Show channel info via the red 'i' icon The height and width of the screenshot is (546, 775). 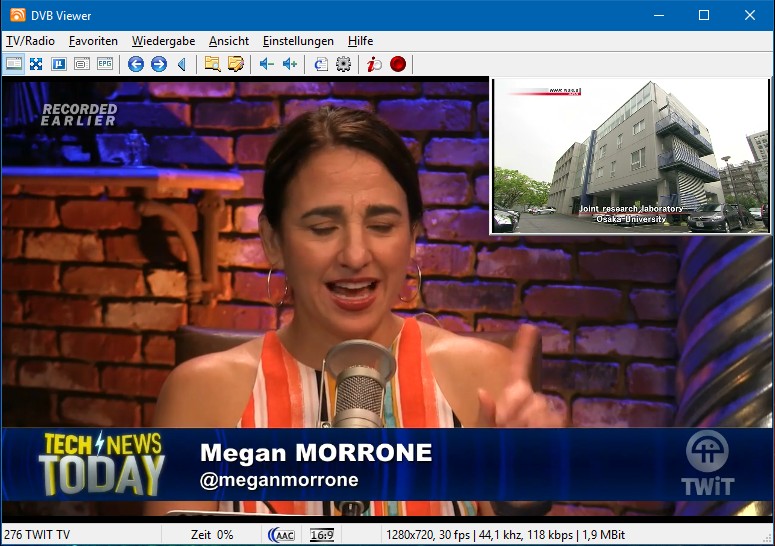pos(374,64)
